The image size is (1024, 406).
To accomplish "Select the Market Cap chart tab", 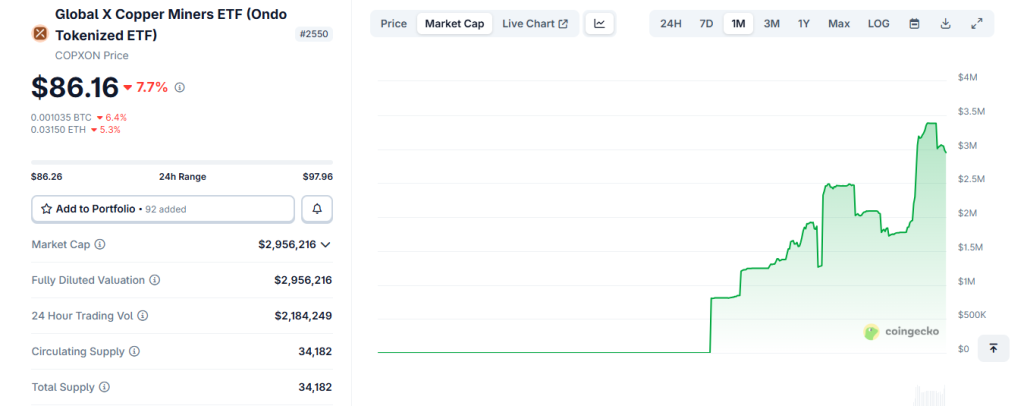I will [455, 24].
